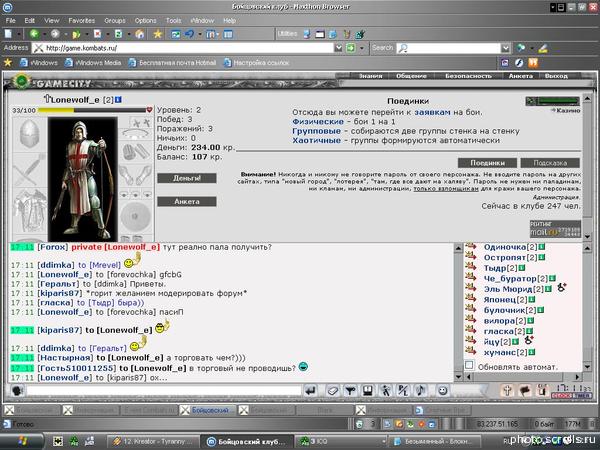Click the info badge next to Японец
Image resolution: width=600 pixels, height=450 pixels.
click(x=532, y=300)
